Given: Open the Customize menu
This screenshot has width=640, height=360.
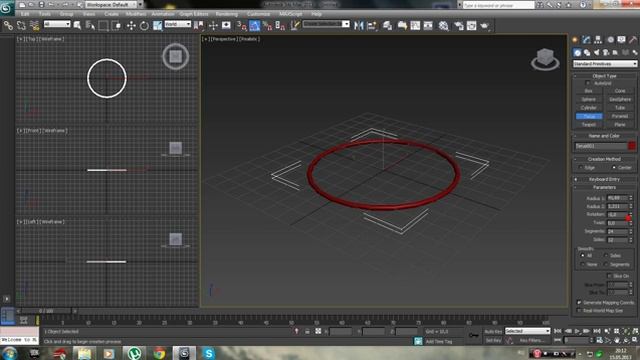Looking at the screenshot, I should tap(258, 14).
